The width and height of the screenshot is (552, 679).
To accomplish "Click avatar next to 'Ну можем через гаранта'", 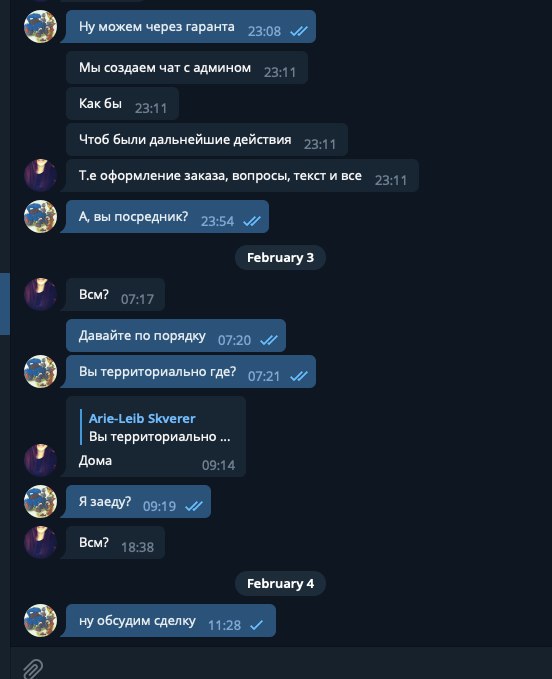I will click(x=40, y=26).
